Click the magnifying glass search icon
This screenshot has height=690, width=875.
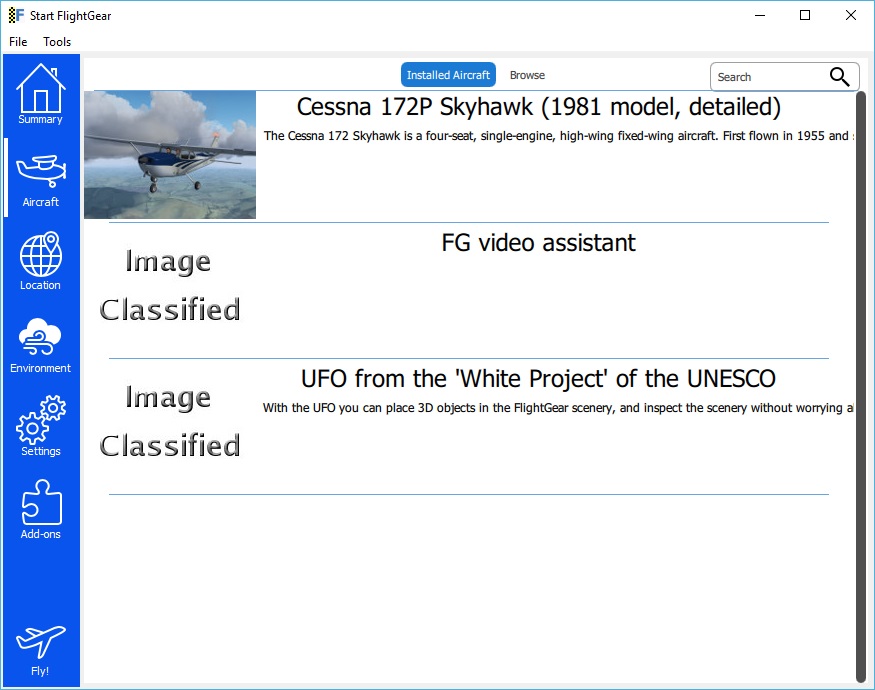click(x=839, y=76)
